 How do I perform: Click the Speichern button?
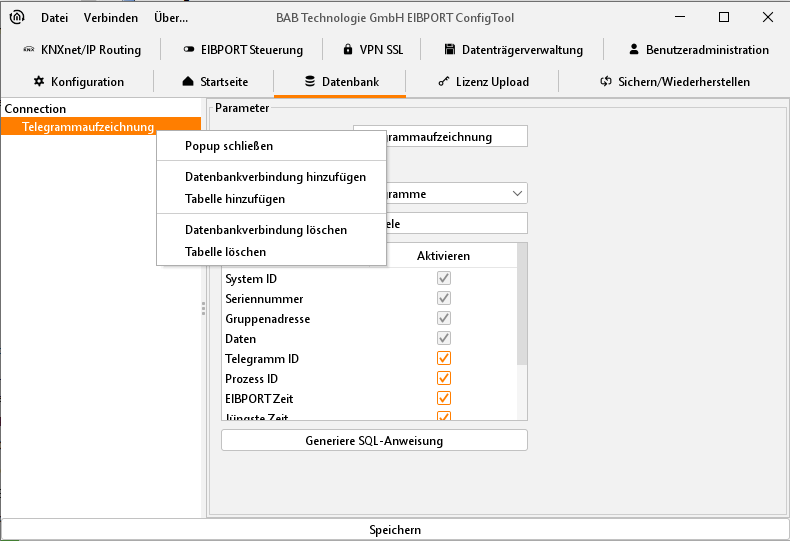pyautogui.click(x=395, y=530)
